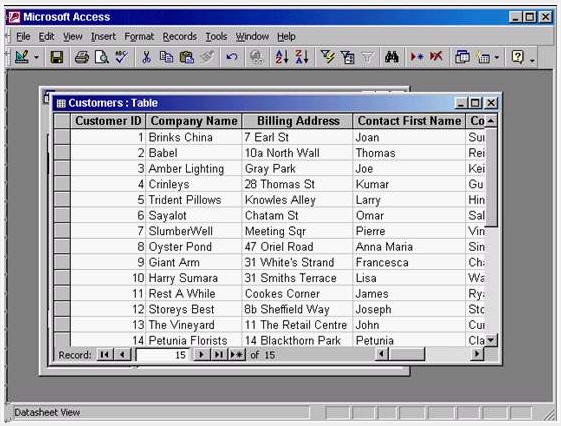
Task: Click the Save toolbar icon
Action: pos(57,57)
